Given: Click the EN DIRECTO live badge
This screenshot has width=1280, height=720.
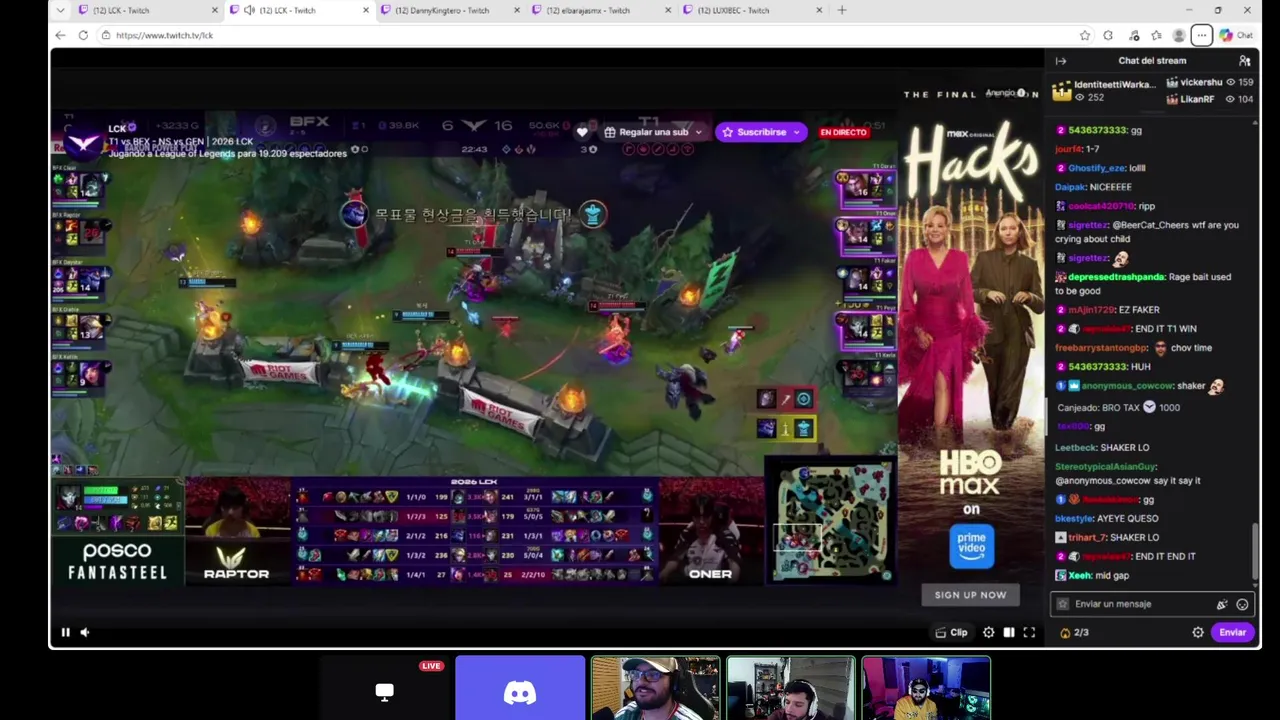Looking at the screenshot, I should [843, 132].
